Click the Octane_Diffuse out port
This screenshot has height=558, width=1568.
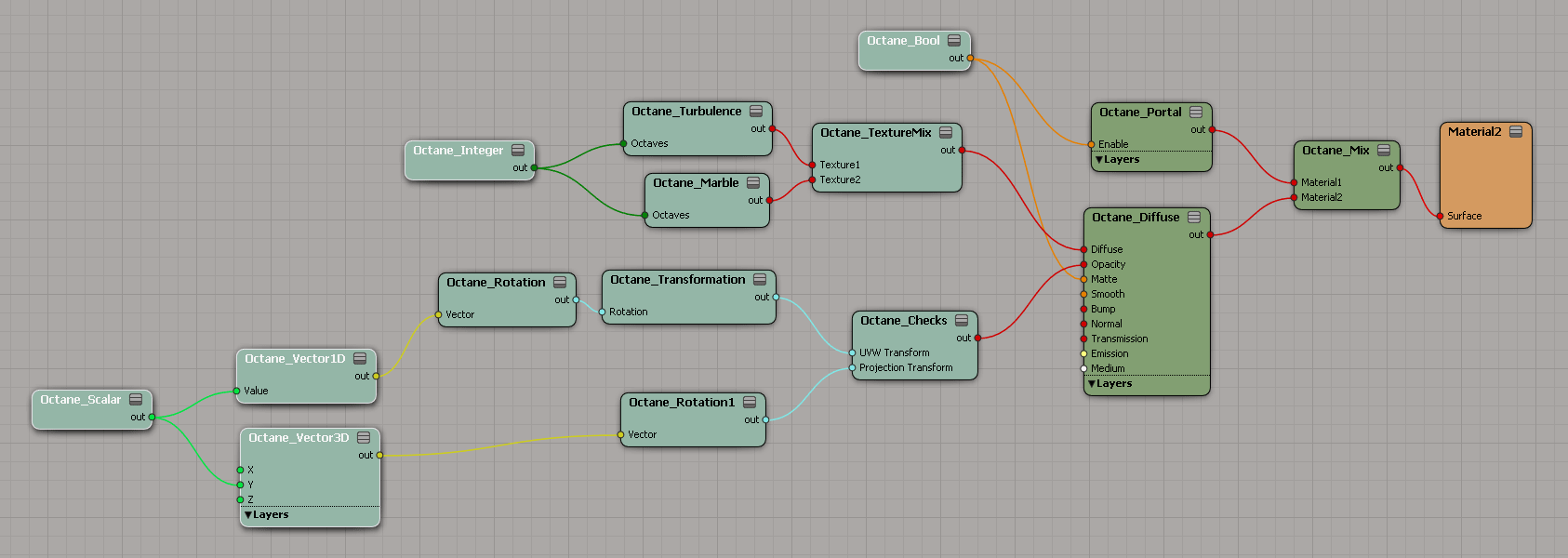[1210, 234]
